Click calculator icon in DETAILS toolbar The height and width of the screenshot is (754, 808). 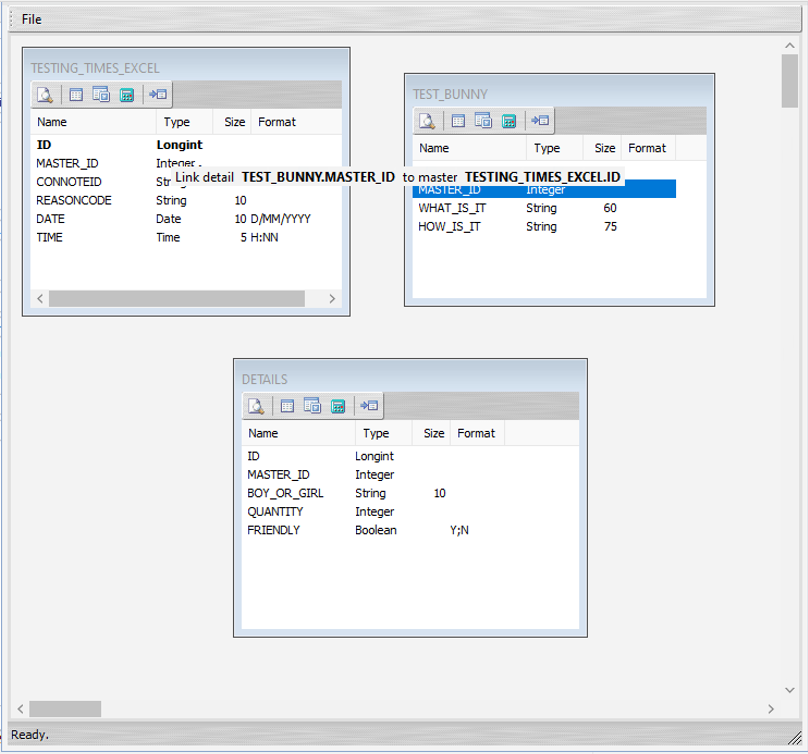(x=338, y=406)
